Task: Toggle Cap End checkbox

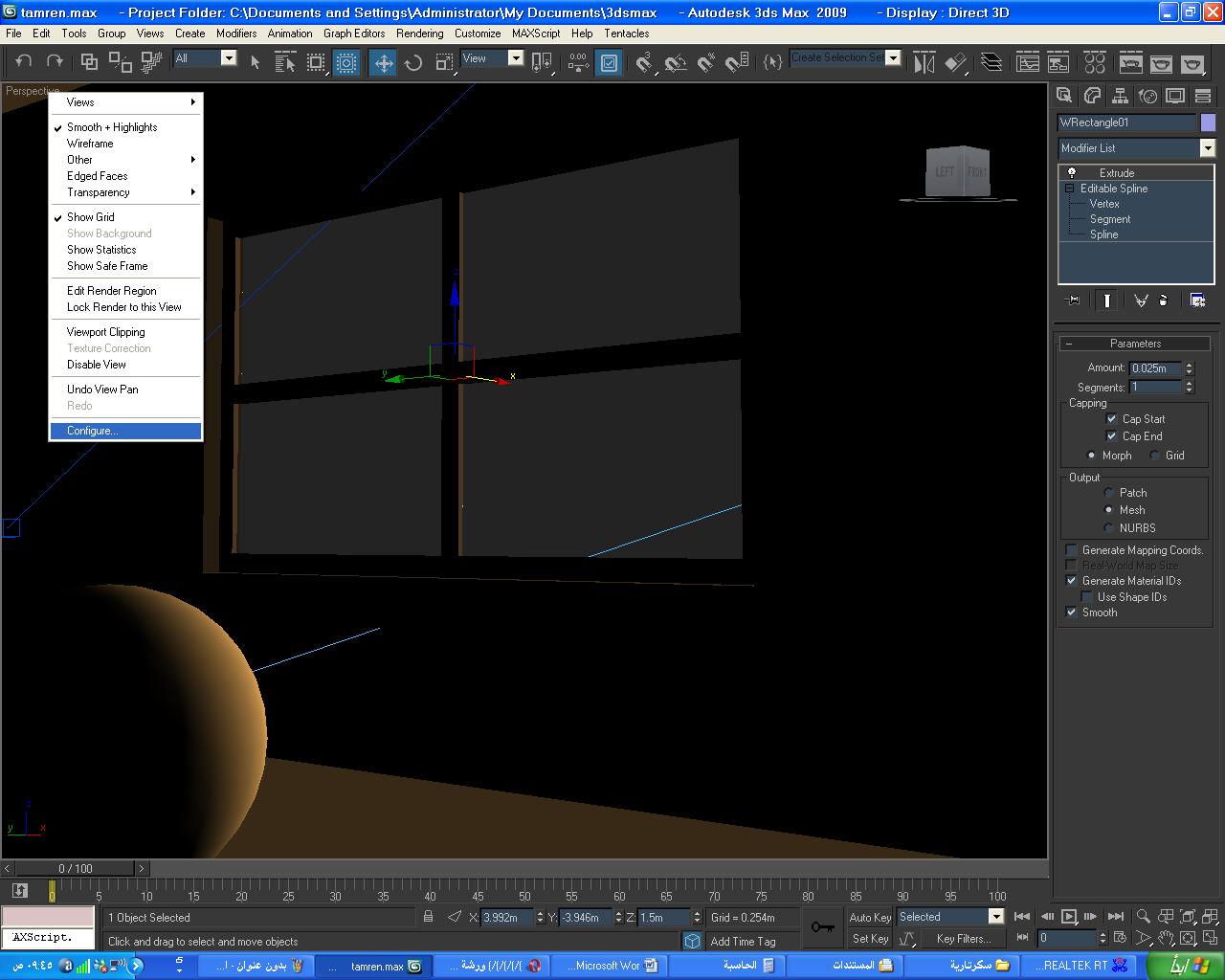Action: click(x=1111, y=436)
